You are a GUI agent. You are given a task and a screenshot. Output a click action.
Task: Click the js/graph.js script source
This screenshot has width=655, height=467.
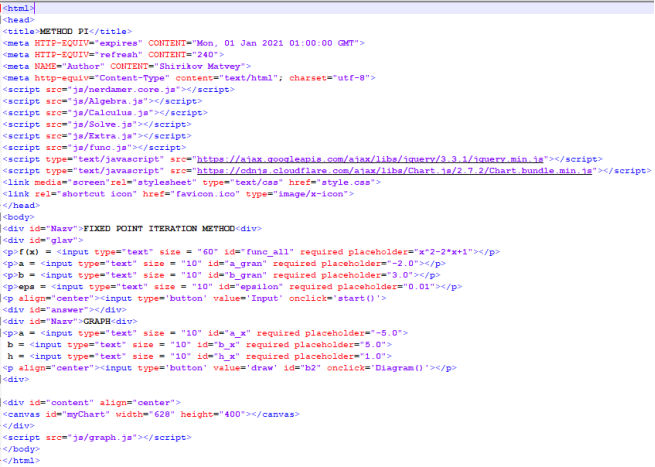tap(104, 438)
